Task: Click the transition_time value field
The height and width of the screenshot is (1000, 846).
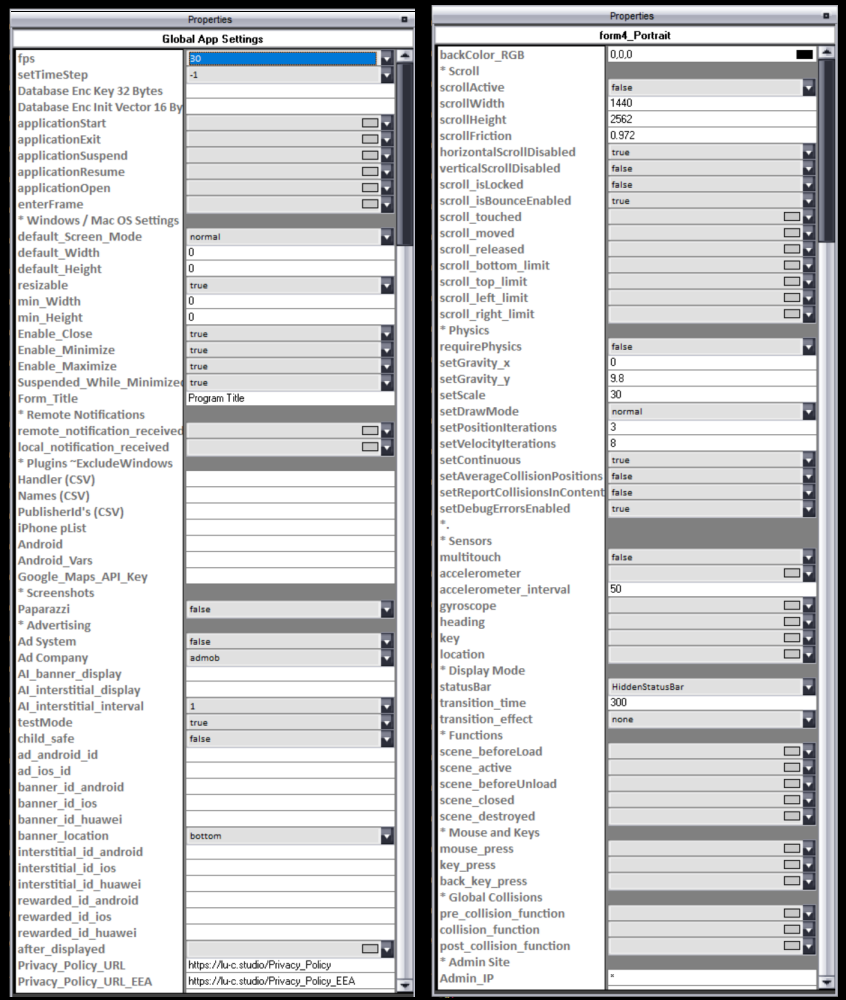Action: click(712, 703)
